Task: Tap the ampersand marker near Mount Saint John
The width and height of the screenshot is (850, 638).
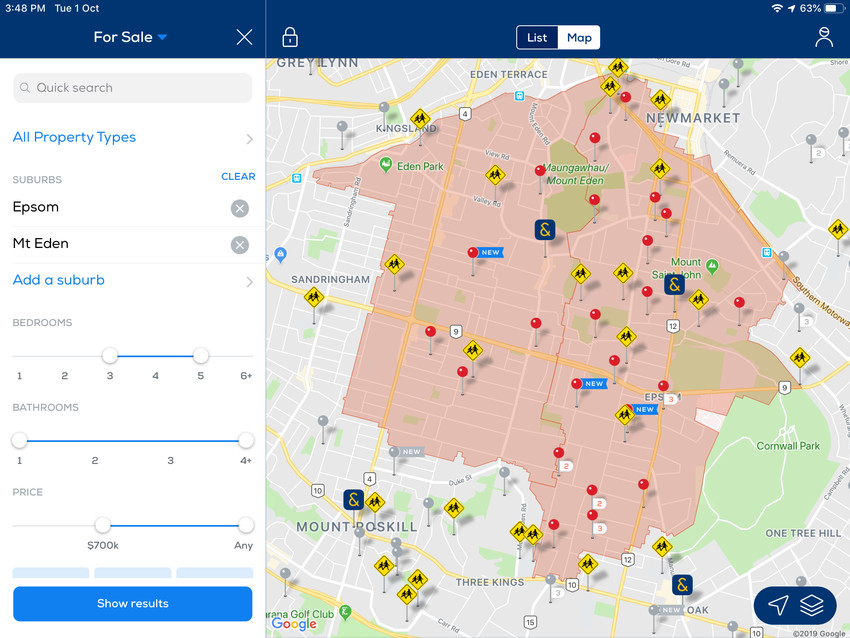Action: [x=674, y=284]
